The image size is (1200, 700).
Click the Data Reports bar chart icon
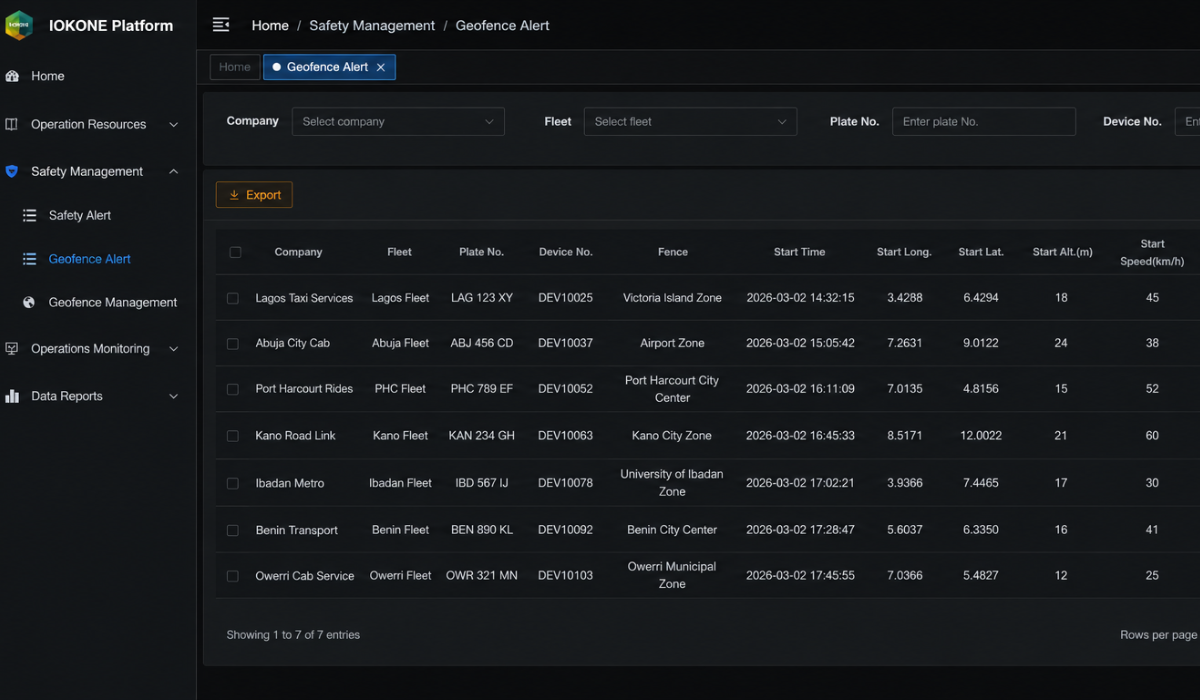(x=12, y=396)
